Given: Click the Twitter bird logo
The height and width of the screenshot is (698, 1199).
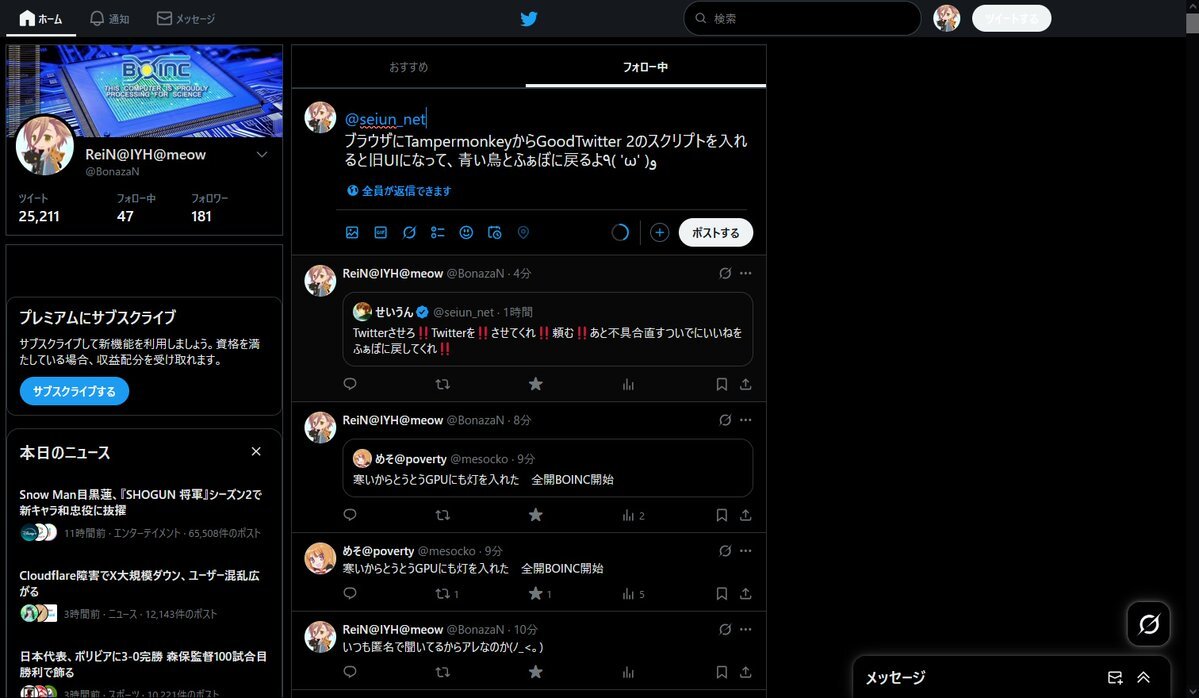Looking at the screenshot, I should click(529, 19).
